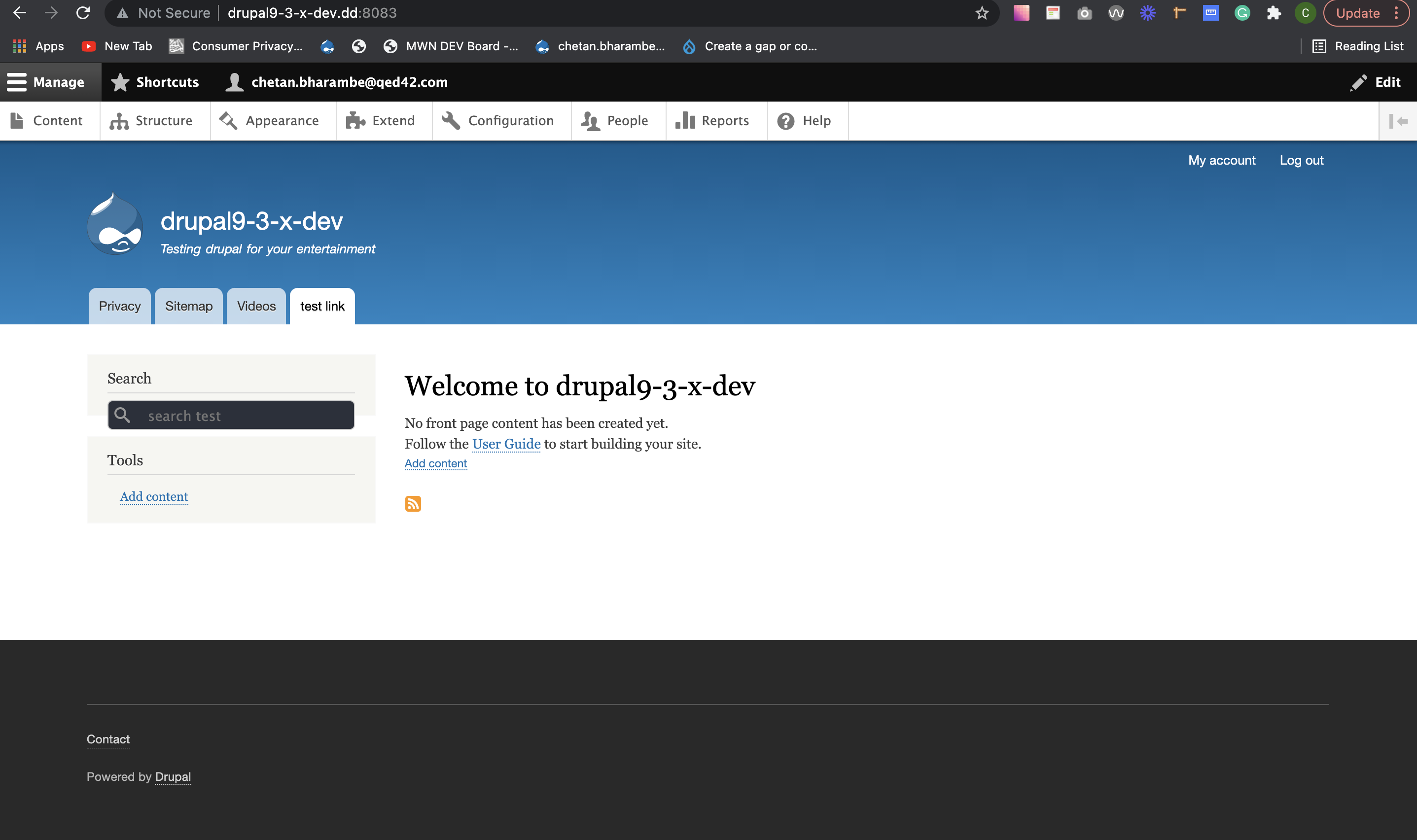Open the Grammarly extension icon

point(1242,13)
